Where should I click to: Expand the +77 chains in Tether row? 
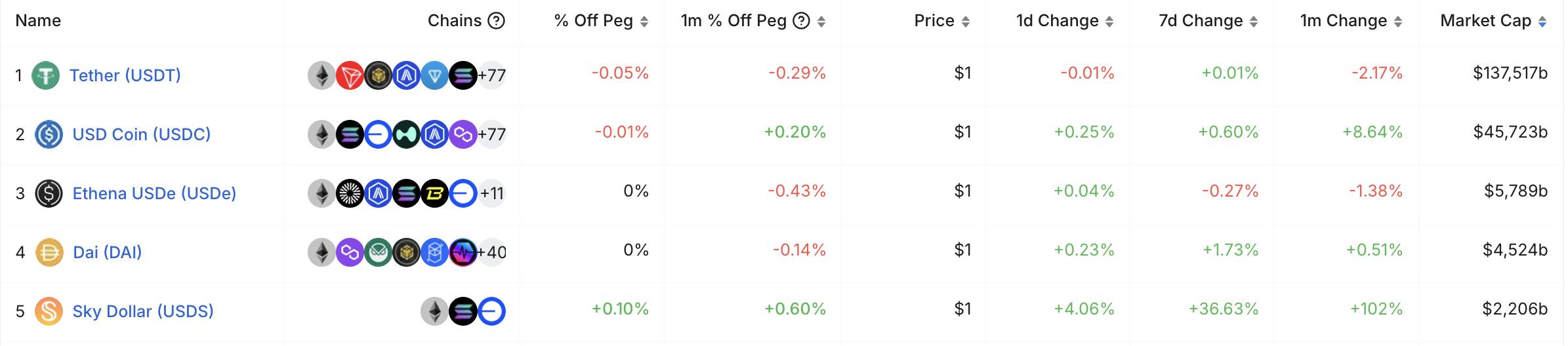tap(492, 76)
